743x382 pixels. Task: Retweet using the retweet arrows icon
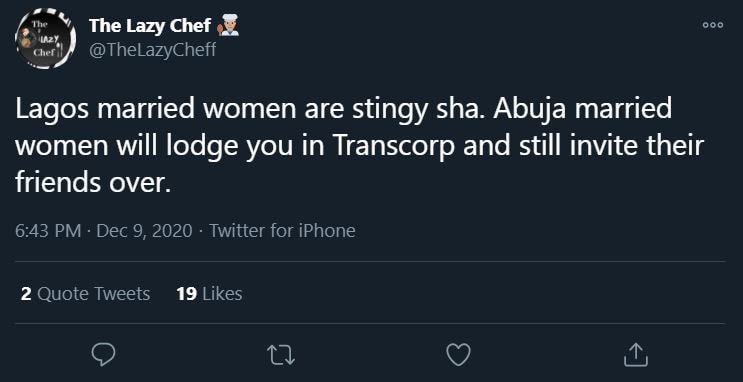(x=281, y=355)
